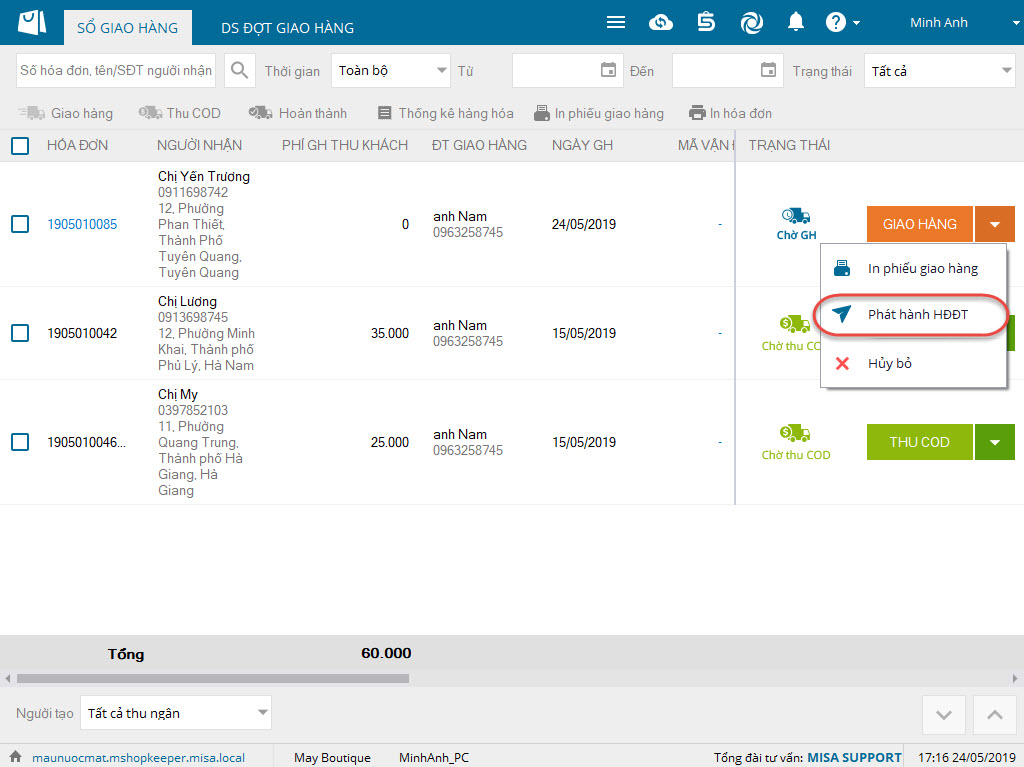Go to next page with down chevron
The image size is (1024, 767).
(944, 715)
